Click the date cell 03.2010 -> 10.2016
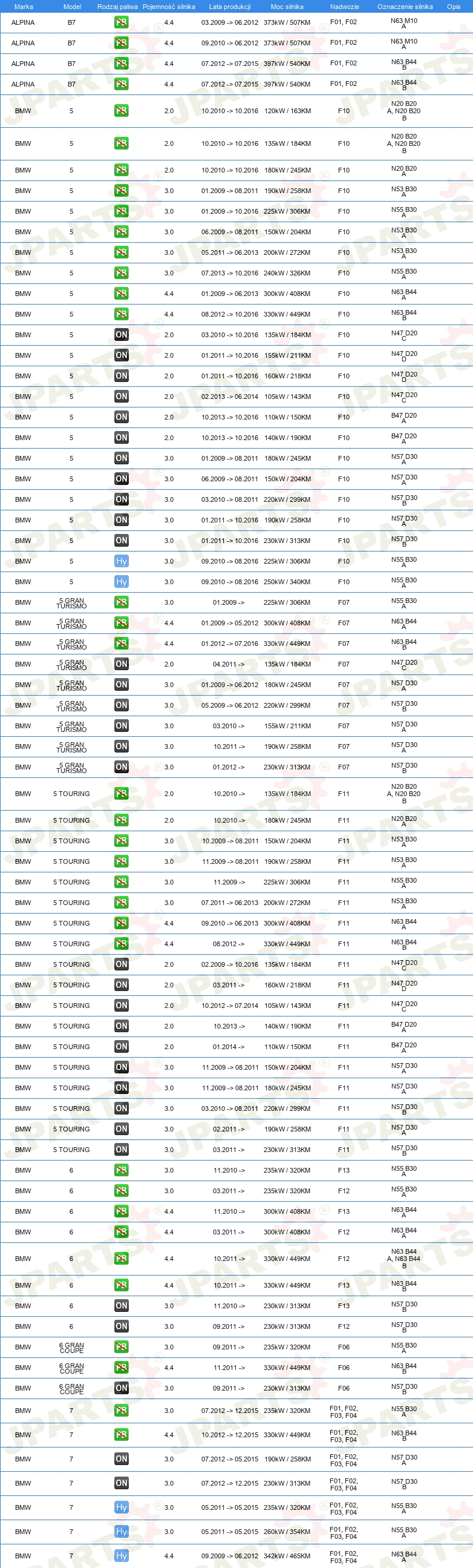 pos(230,335)
